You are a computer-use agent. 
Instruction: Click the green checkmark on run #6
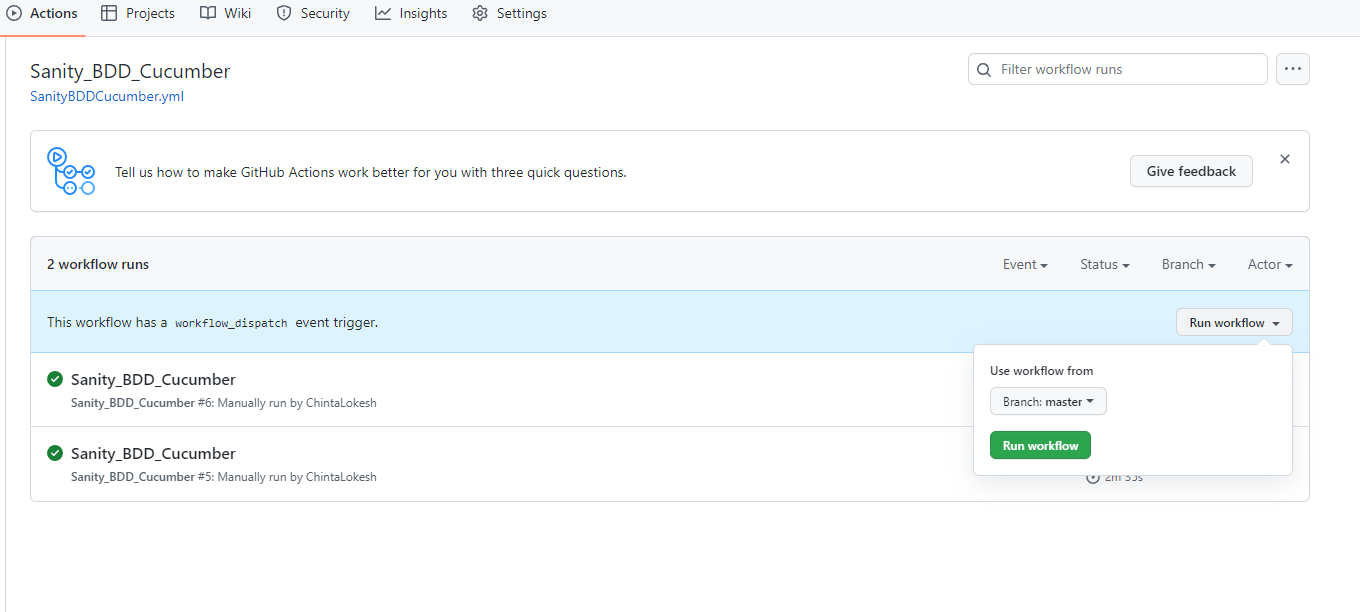pyautogui.click(x=55, y=379)
